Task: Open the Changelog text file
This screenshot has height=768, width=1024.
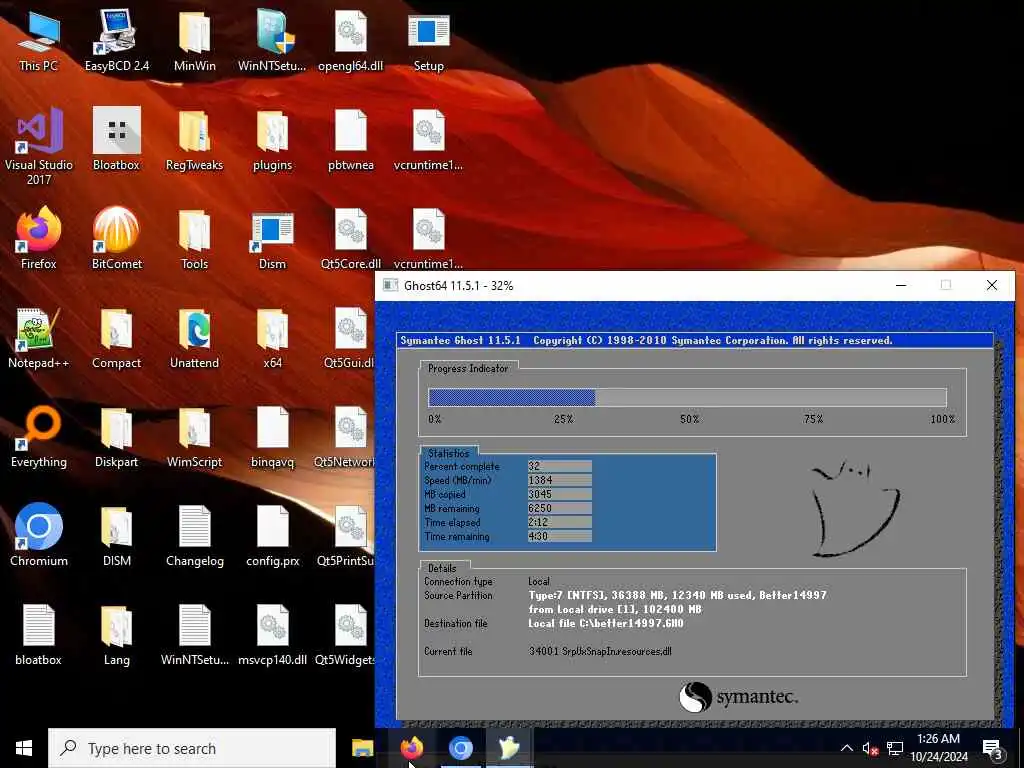Action: pos(195,536)
